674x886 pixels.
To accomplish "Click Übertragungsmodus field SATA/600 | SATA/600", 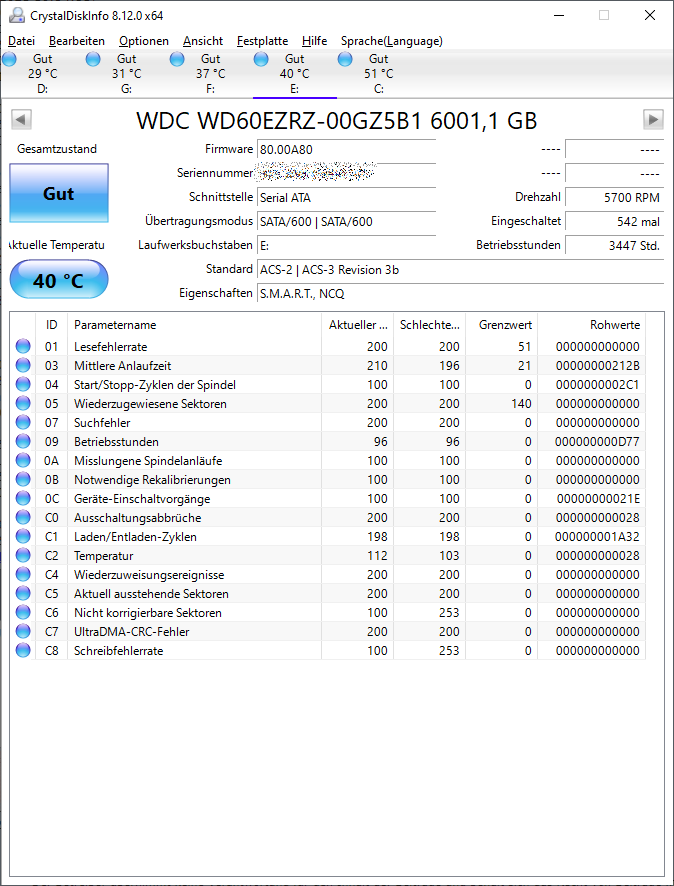I will pyautogui.click(x=346, y=222).
